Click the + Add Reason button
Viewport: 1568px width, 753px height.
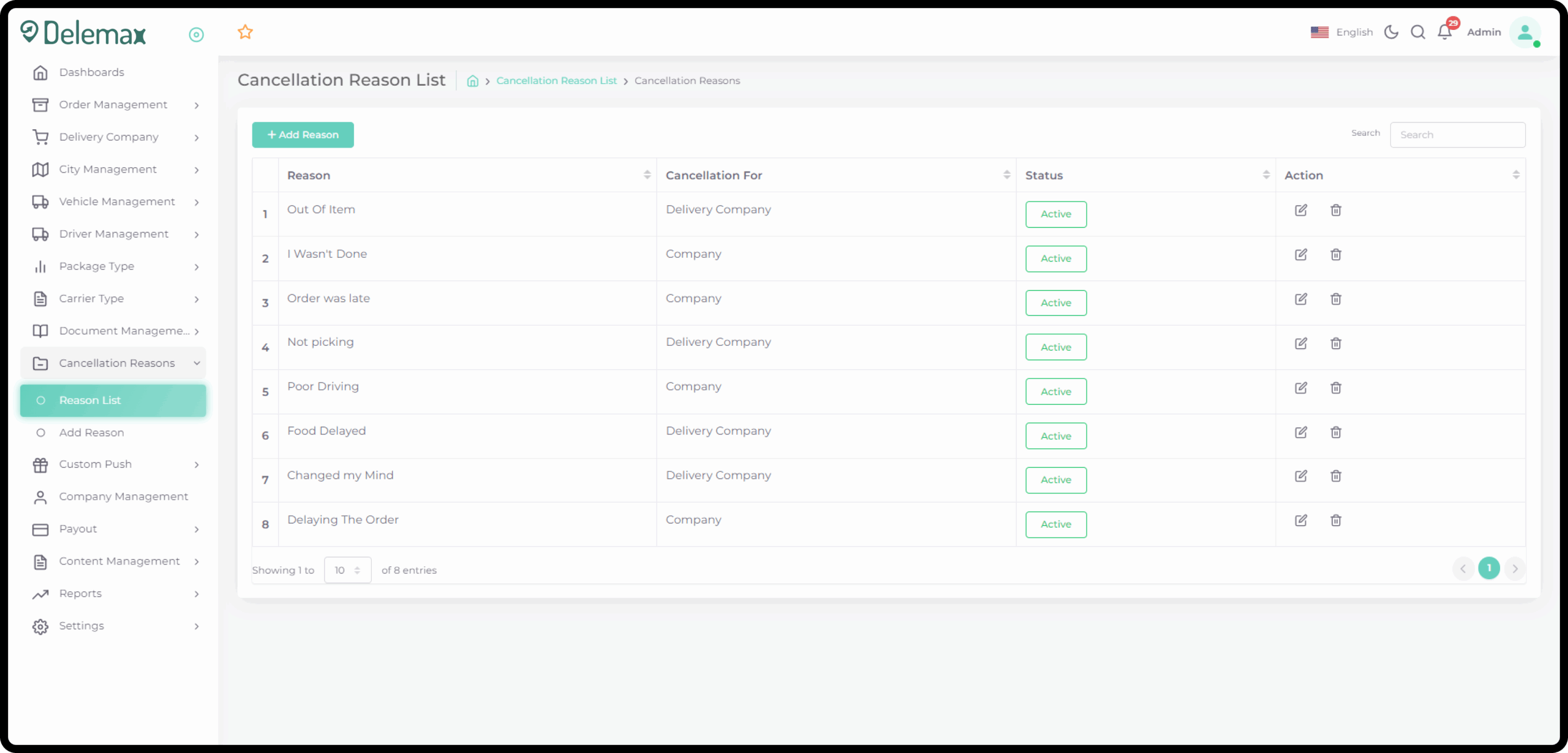[303, 135]
